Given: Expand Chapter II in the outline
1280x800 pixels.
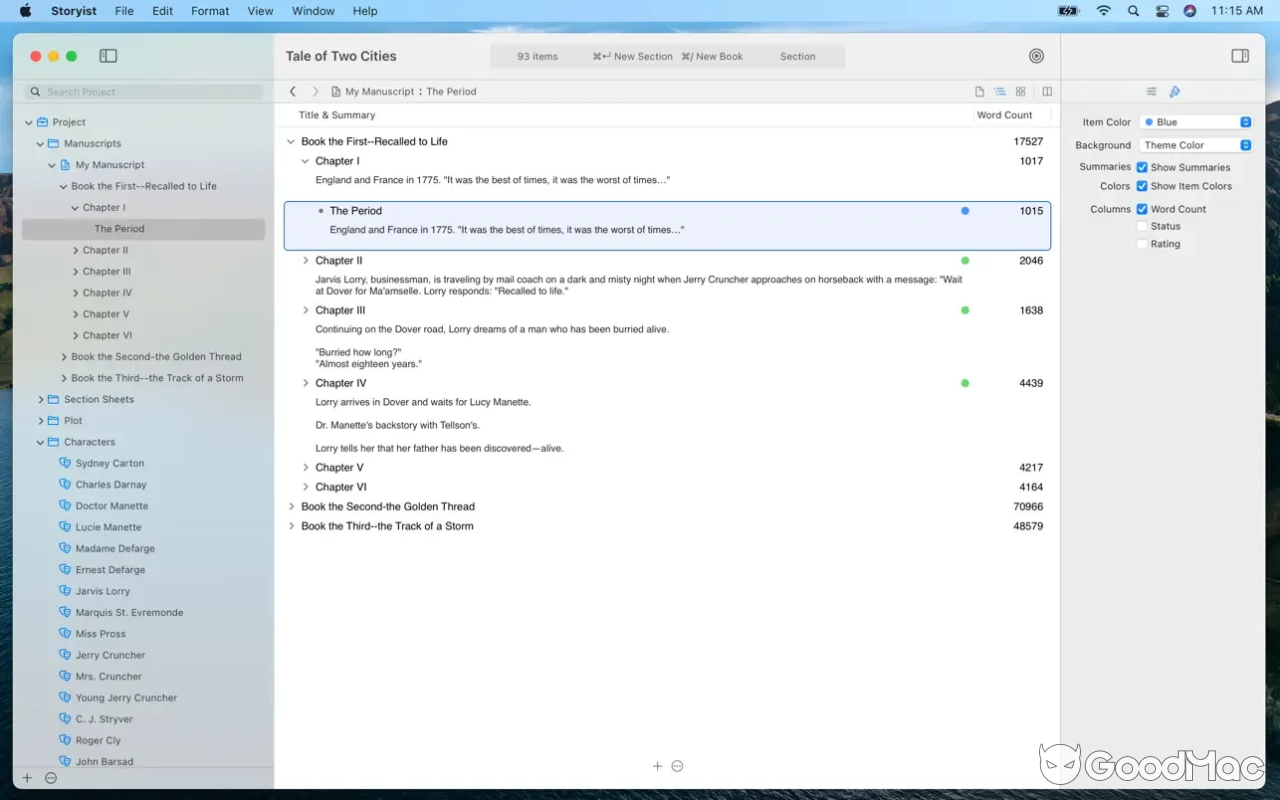Looking at the screenshot, I should (306, 260).
